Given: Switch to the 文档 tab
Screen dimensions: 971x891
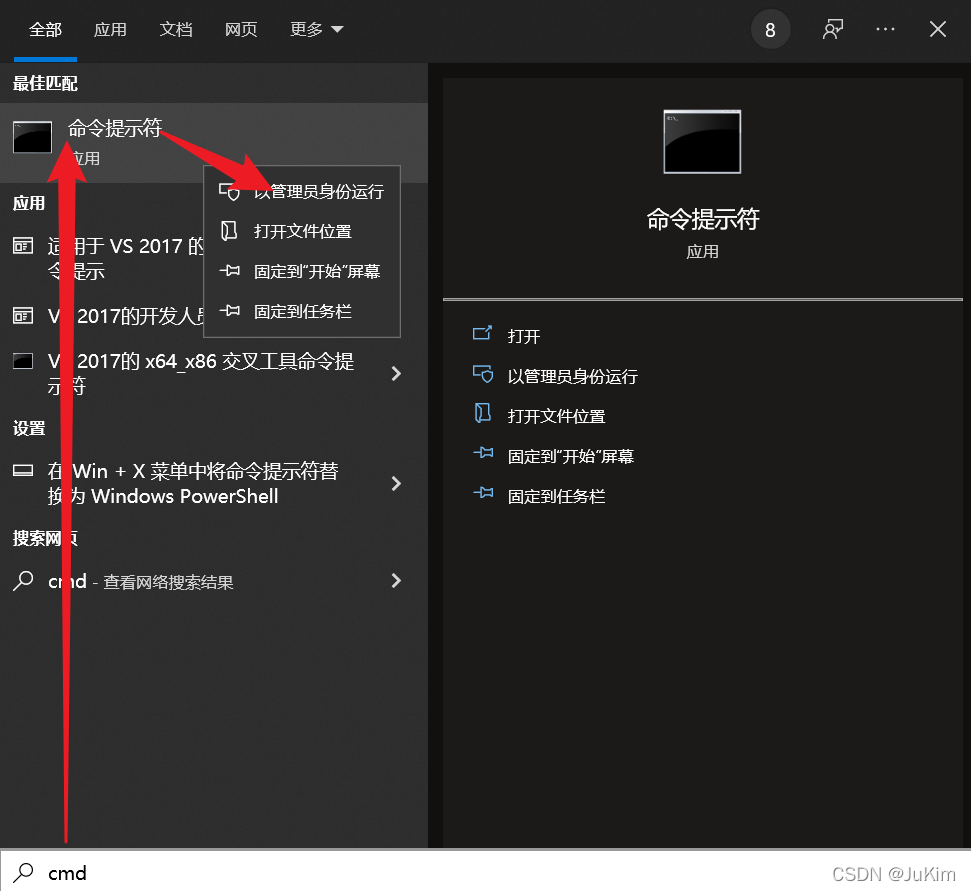Looking at the screenshot, I should [176, 29].
